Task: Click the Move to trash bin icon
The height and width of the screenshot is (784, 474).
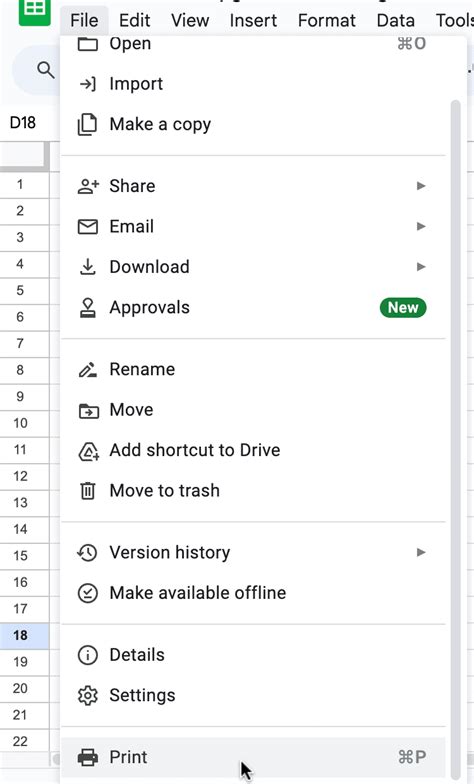Action: (88, 490)
